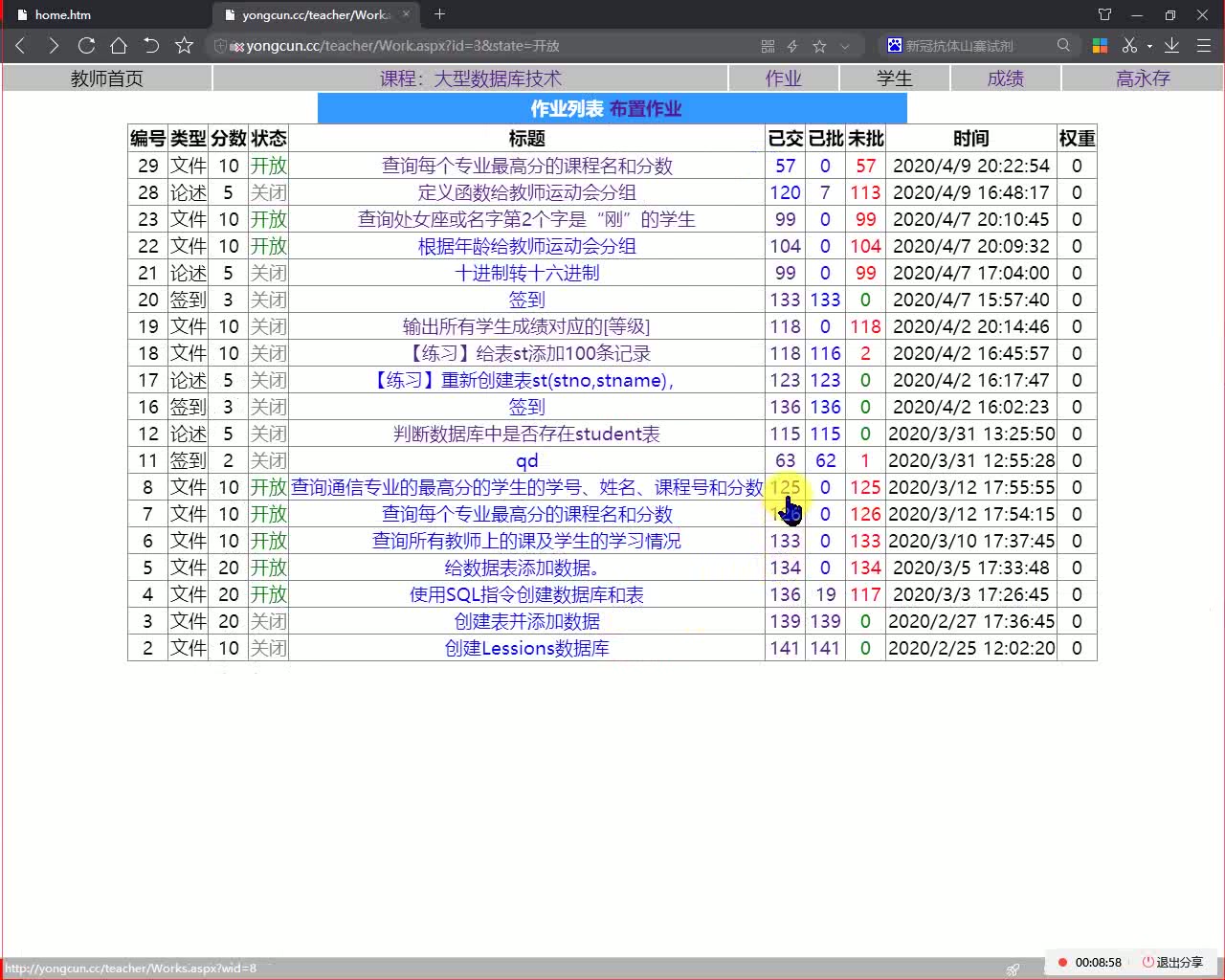The height and width of the screenshot is (980, 1225).
Task: Open assignment 判断数据库中是否存在student表
Action: click(526, 434)
